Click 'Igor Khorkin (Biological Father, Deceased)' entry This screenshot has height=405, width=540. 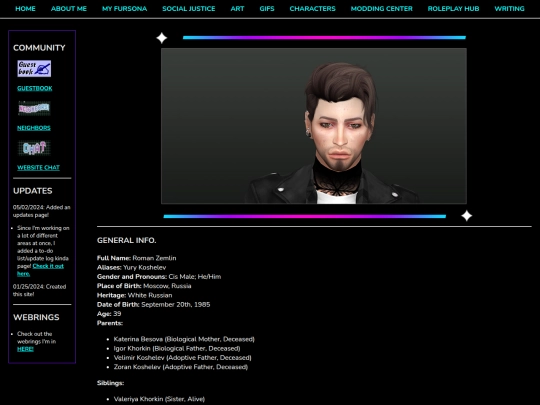pos(177,349)
